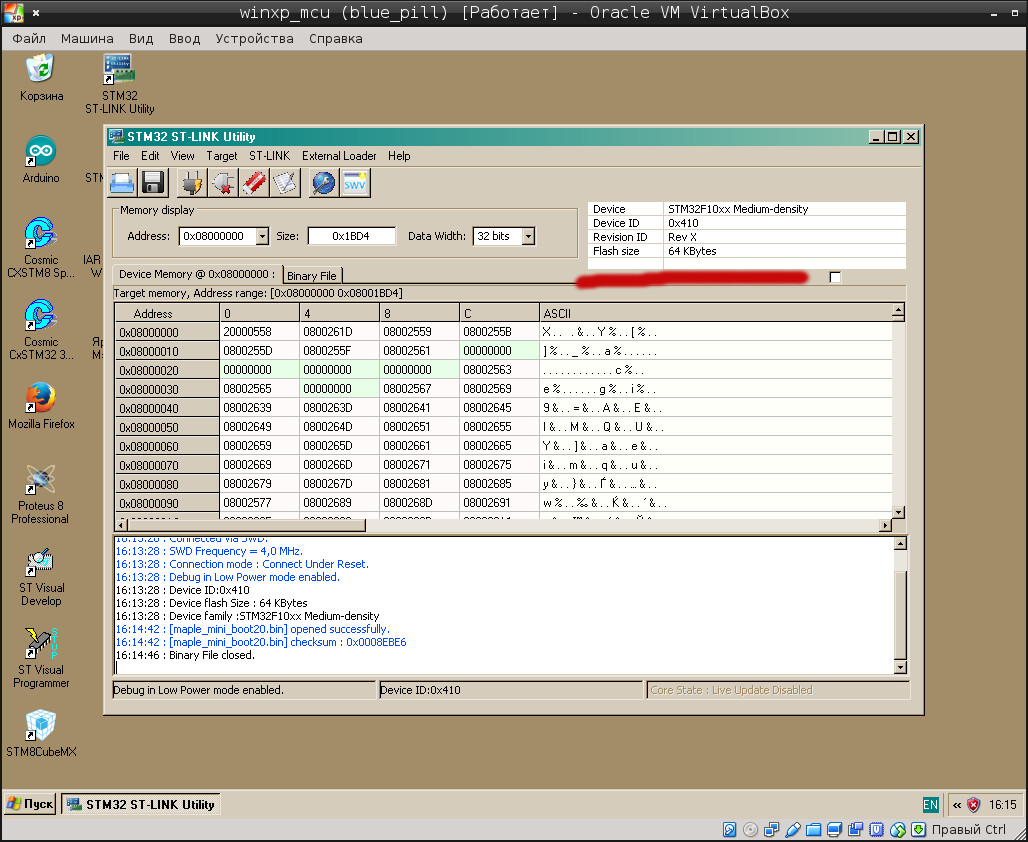Open the ST-LINK firmware update globe icon
The width and height of the screenshot is (1028, 842).
click(x=324, y=183)
